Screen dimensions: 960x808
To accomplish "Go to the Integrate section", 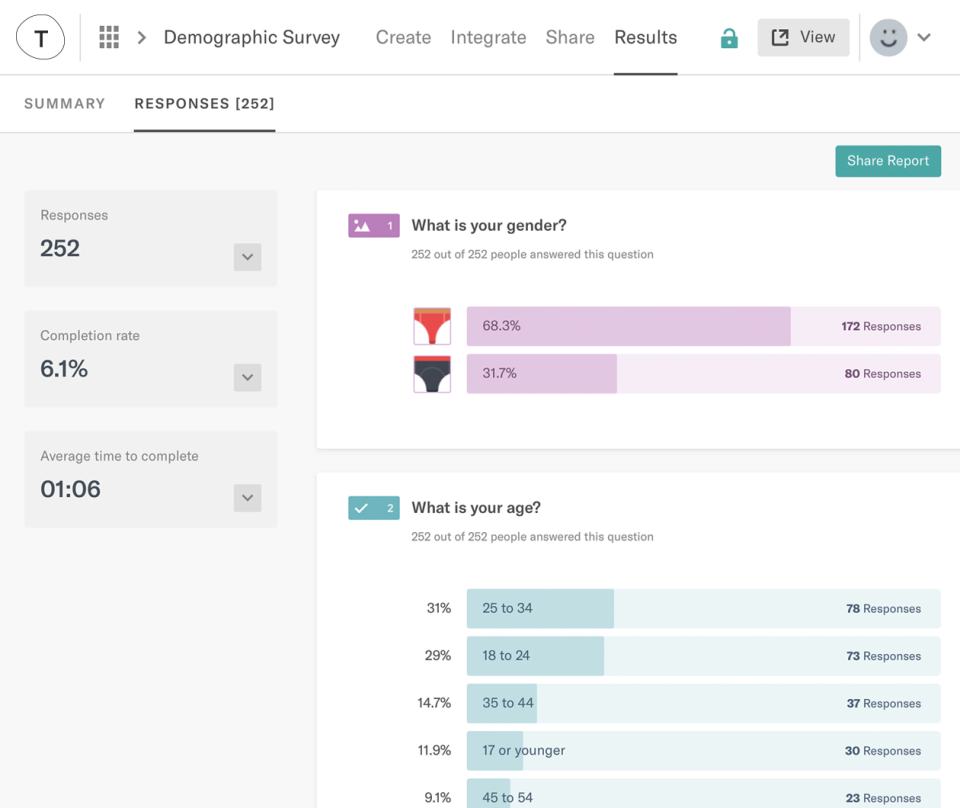I will [488, 37].
